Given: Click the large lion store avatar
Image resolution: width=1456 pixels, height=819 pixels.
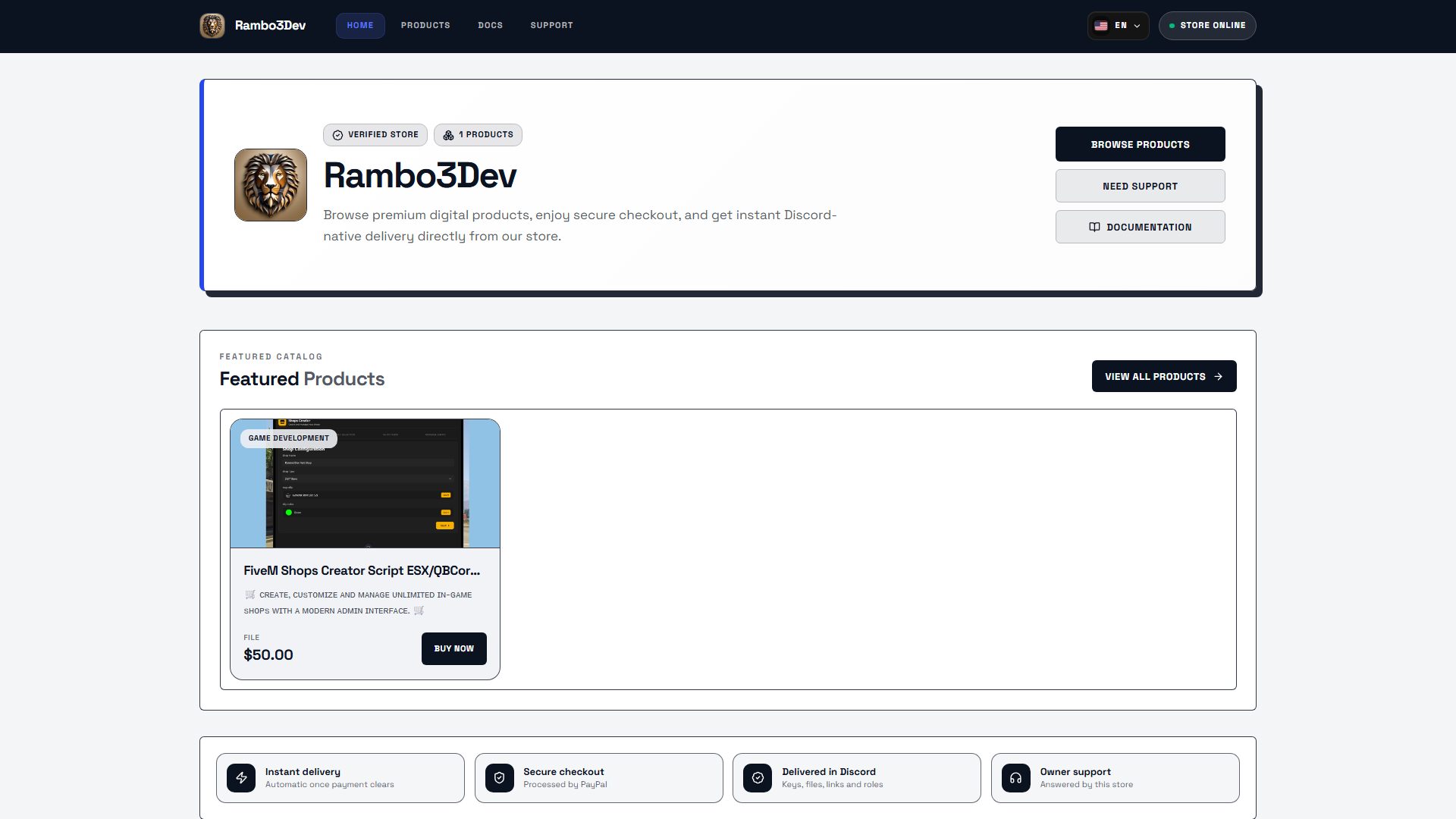Looking at the screenshot, I should 271,185.
